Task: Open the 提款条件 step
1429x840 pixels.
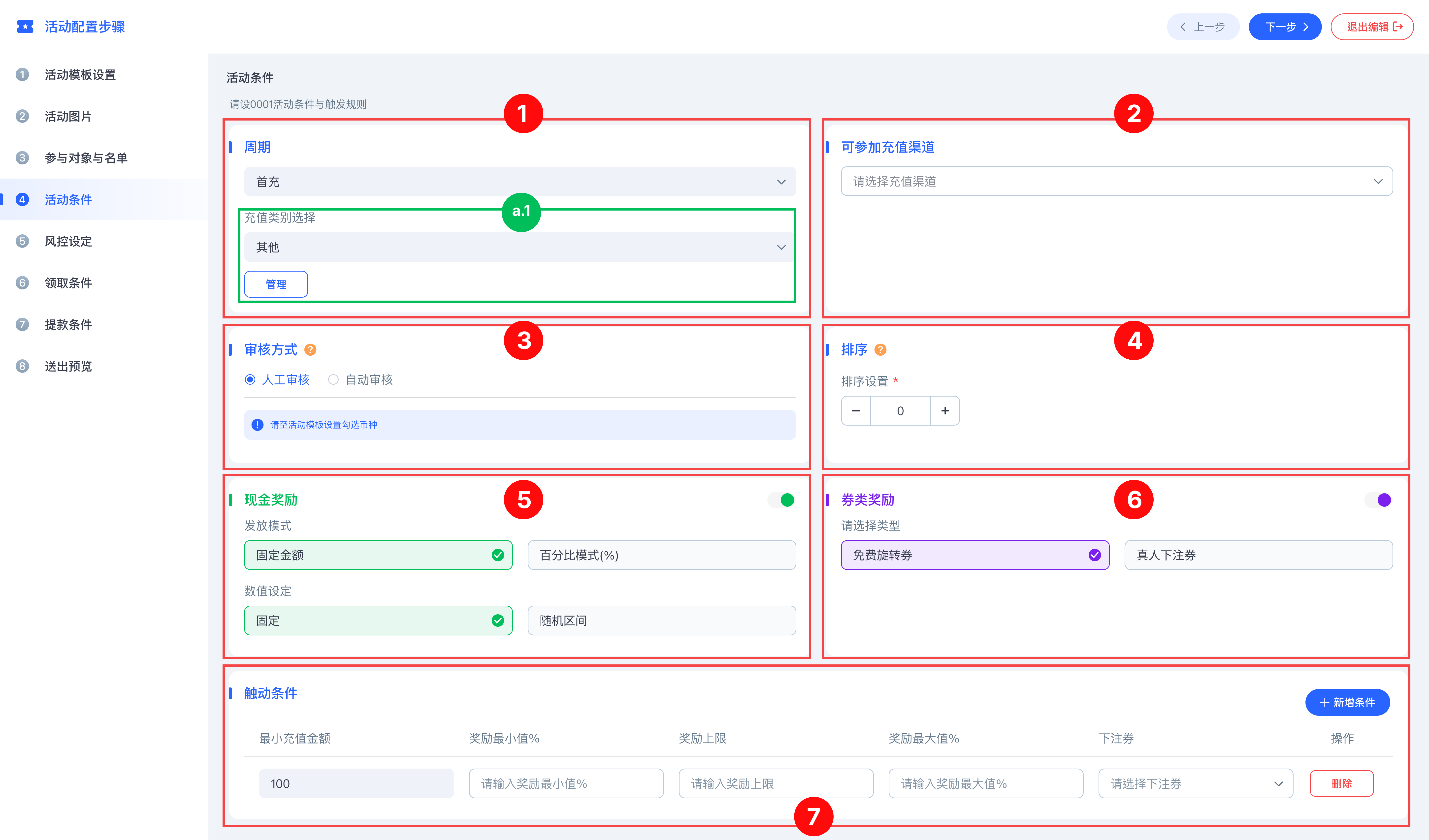Action: point(68,325)
